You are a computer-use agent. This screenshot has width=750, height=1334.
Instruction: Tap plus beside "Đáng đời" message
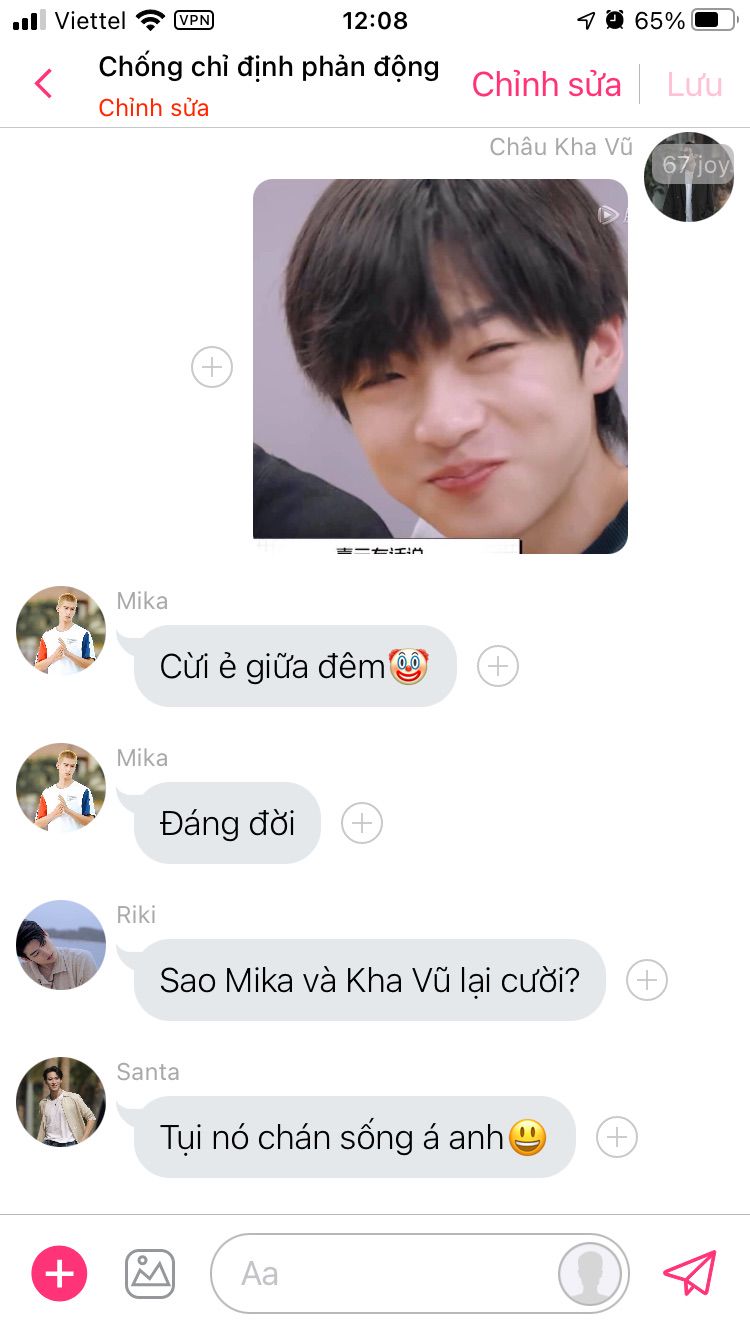coord(362,823)
